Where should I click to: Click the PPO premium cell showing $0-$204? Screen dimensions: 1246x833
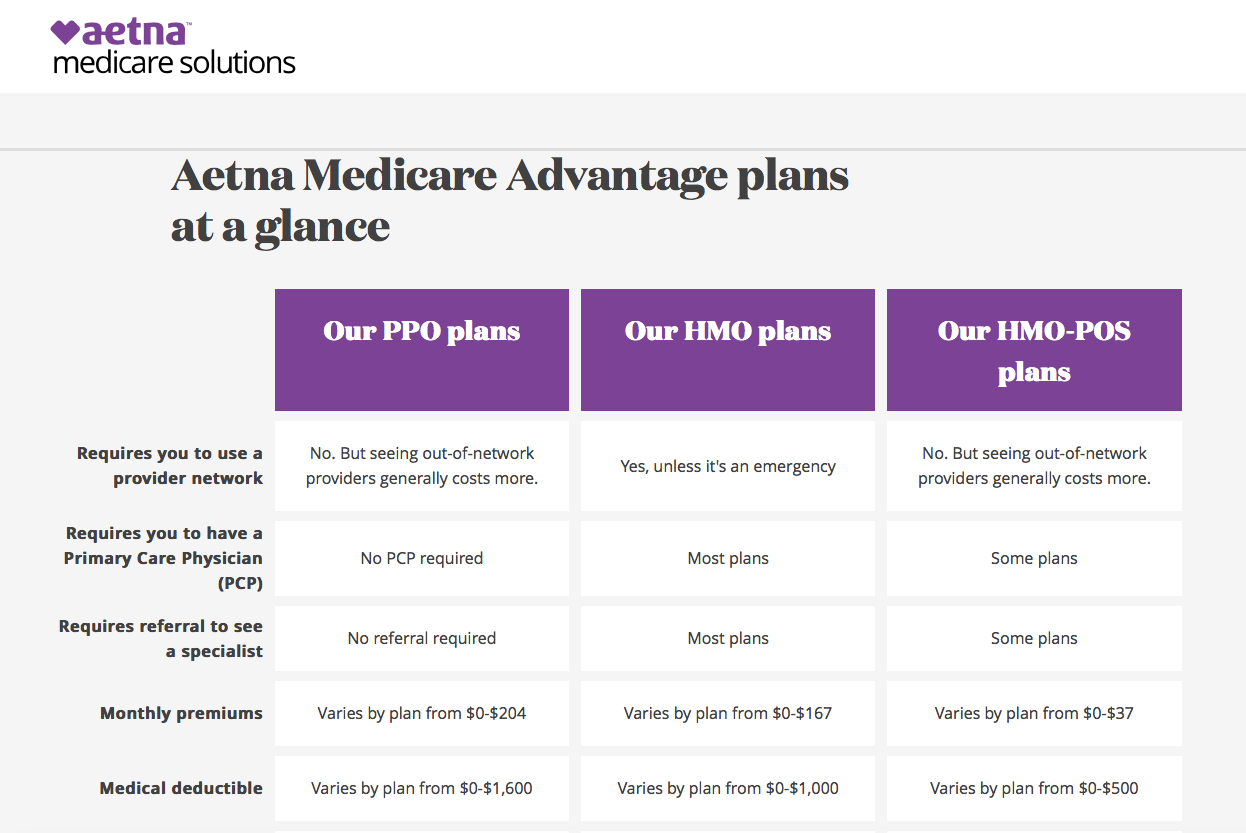click(x=421, y=713)
